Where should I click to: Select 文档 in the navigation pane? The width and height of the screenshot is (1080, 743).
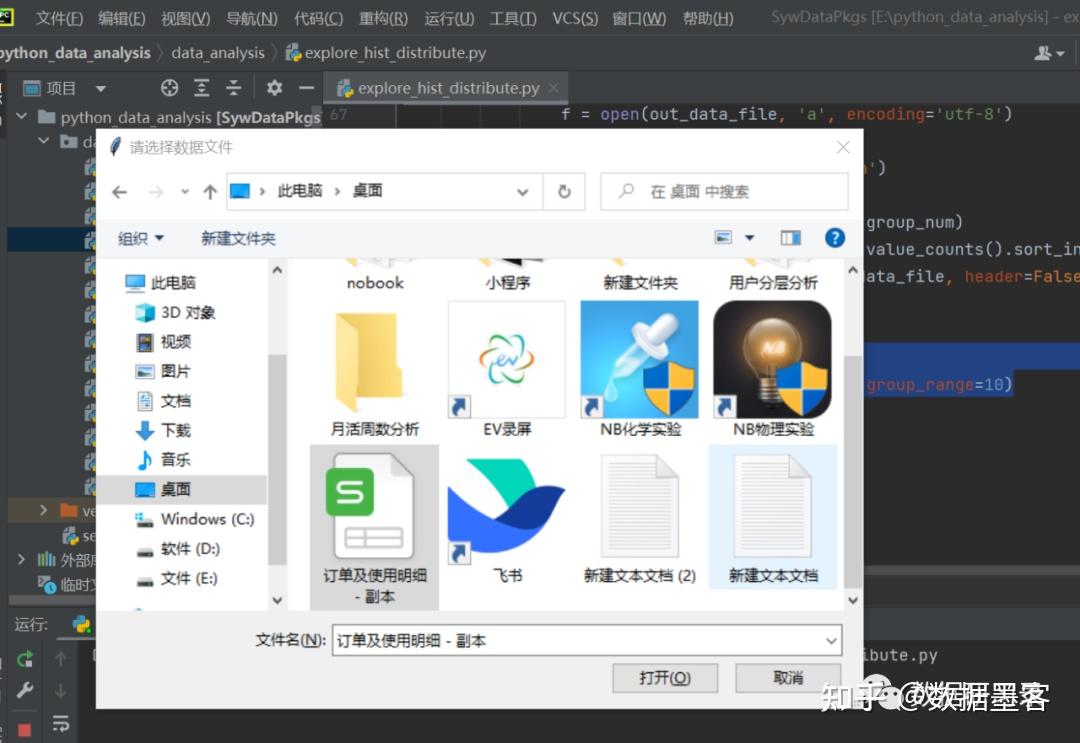[163, 401]
